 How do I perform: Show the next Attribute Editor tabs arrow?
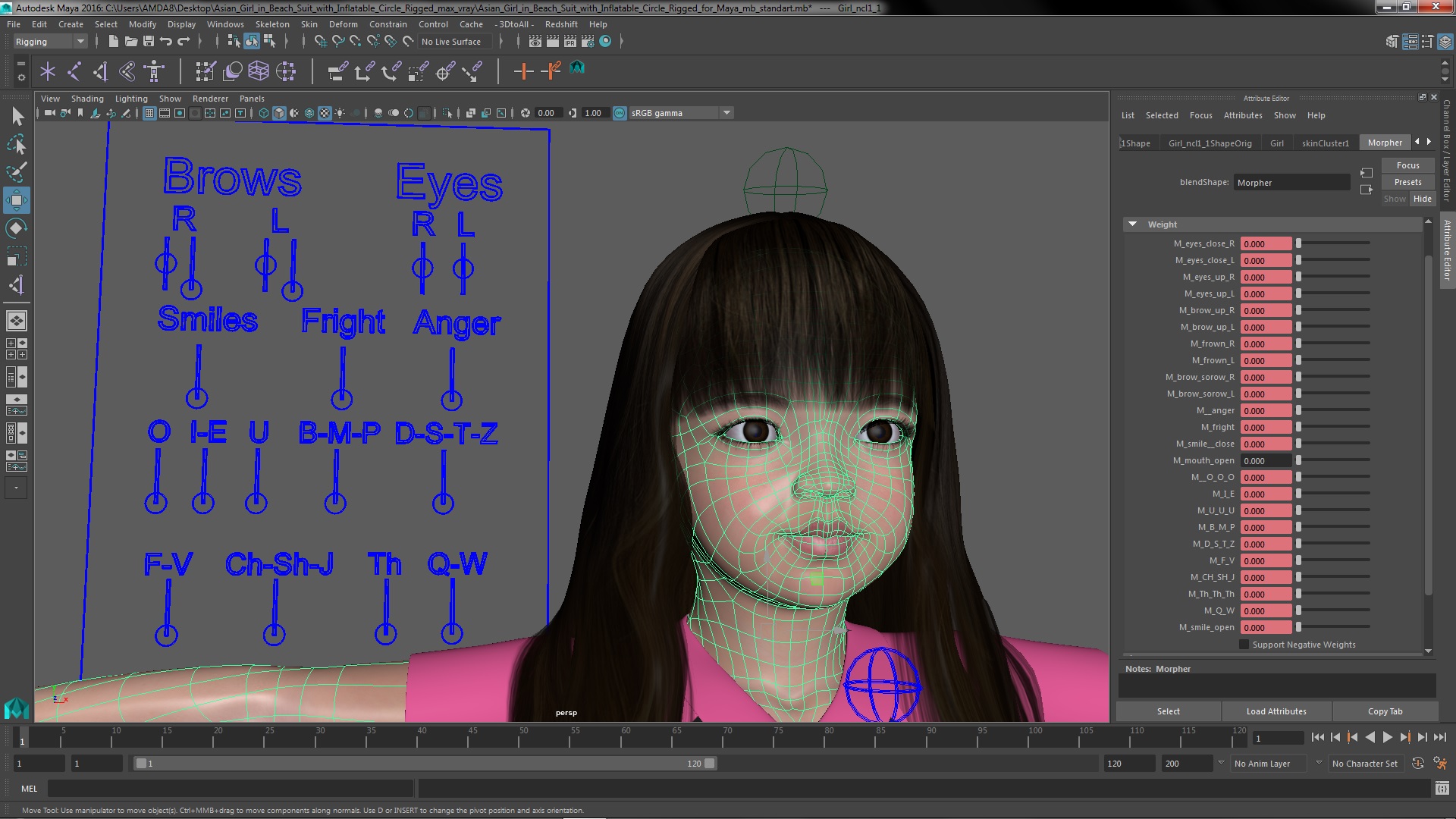1429,142
